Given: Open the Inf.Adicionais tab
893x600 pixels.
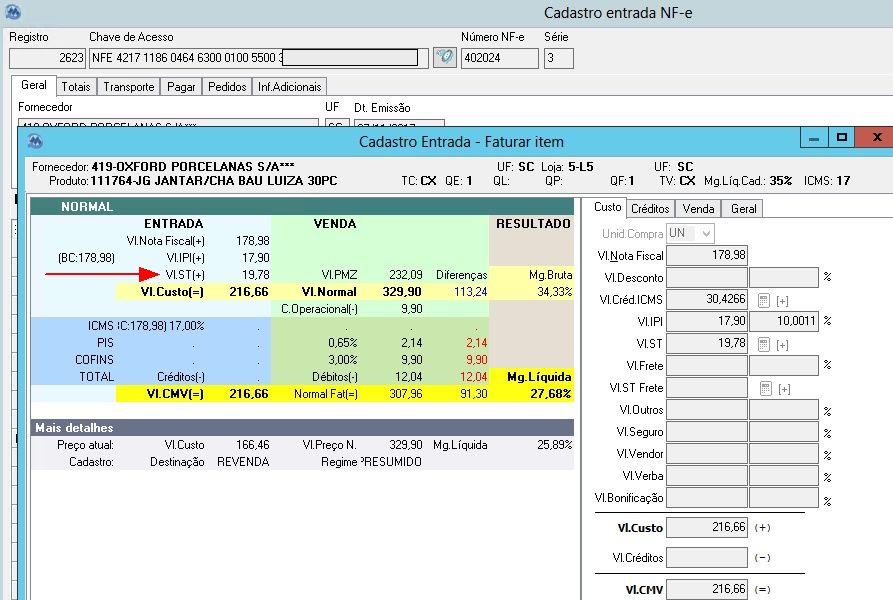Looking at the screenshot, I should point(289,87).
